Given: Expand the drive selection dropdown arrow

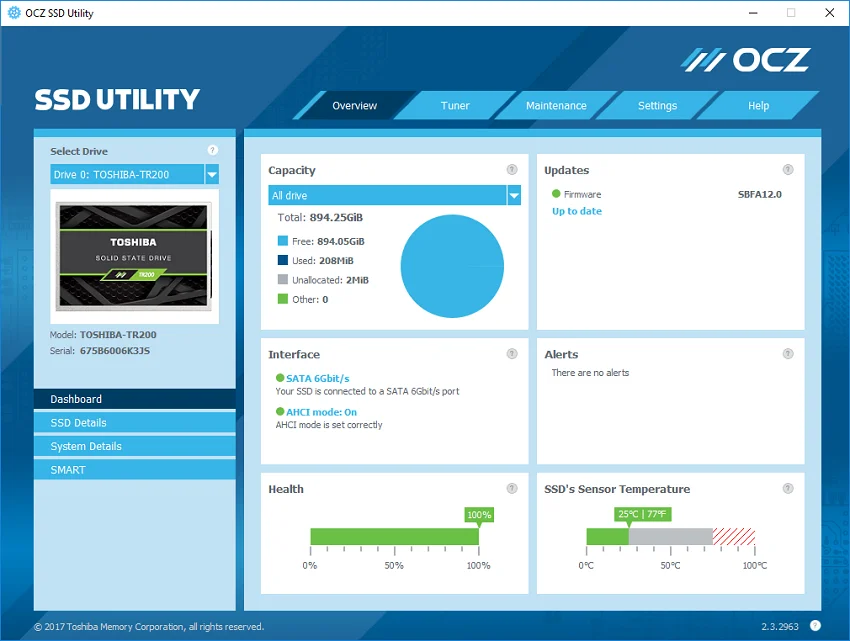Looking at the screenshot, I should tap(212, 175).
